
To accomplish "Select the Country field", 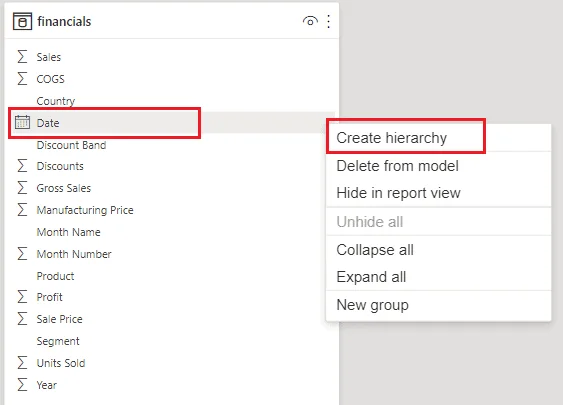I will point(56,101).
